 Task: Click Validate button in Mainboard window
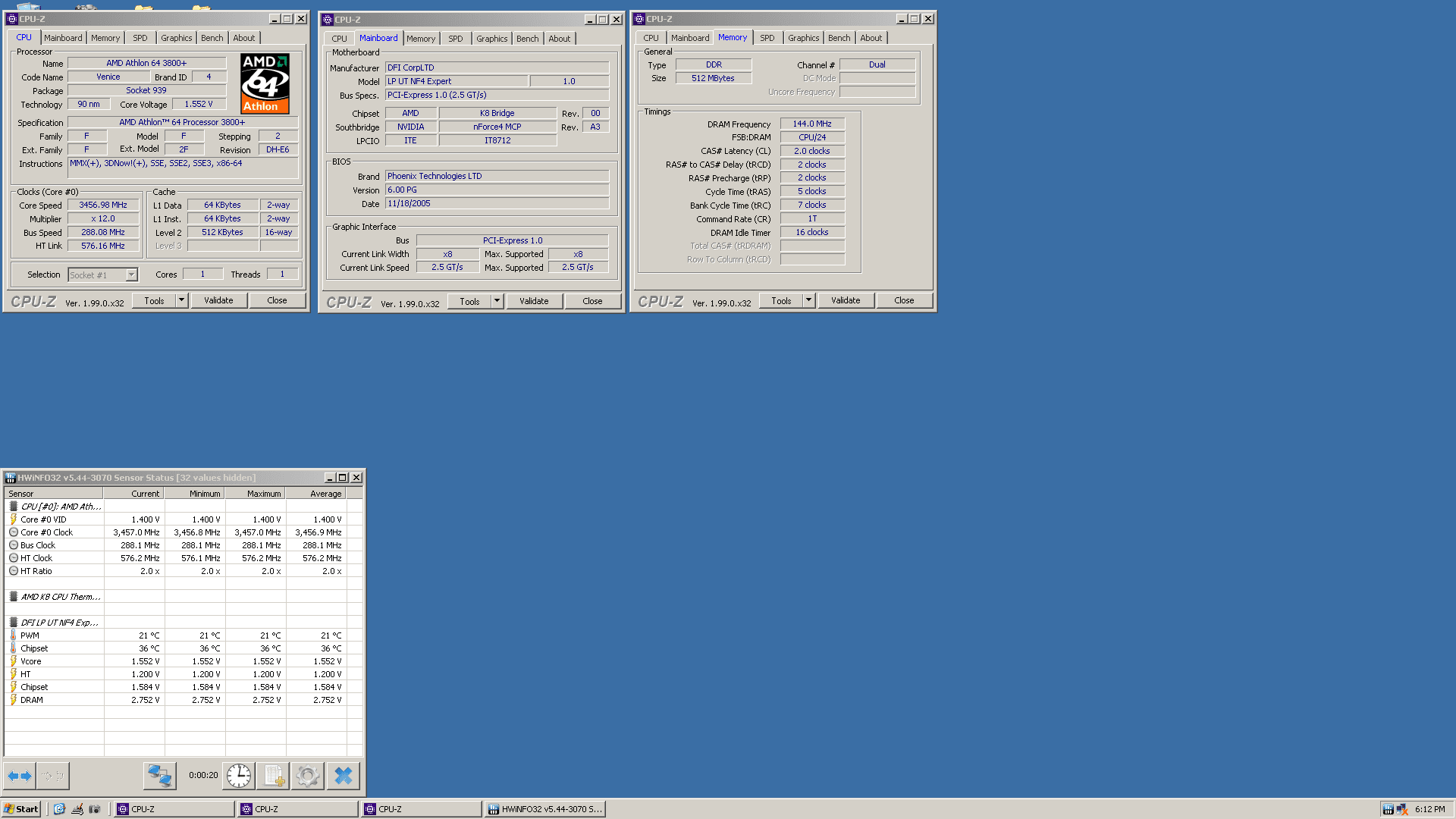pos(534,301)
